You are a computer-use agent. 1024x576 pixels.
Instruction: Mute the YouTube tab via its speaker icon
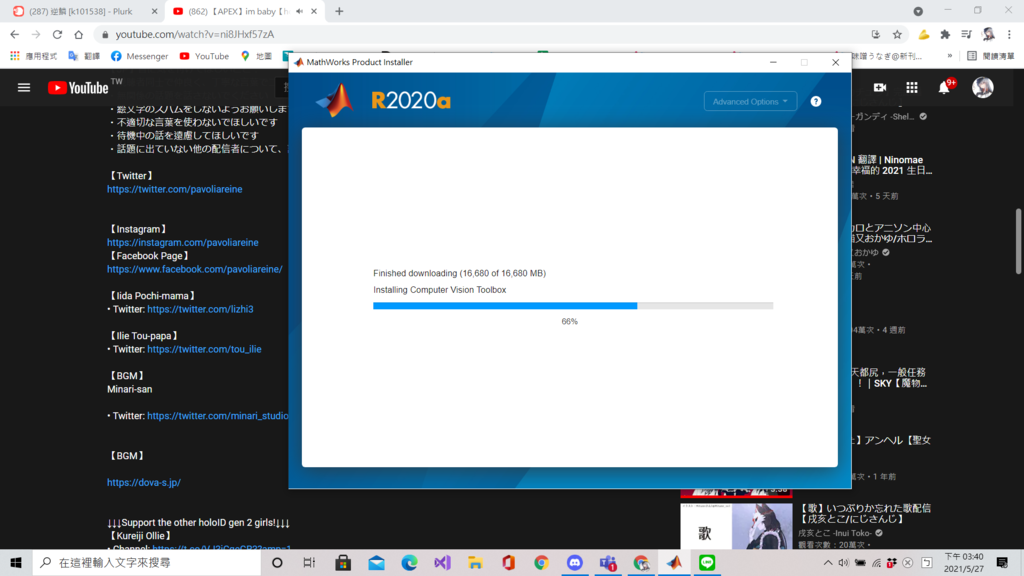tap(299, 11)
